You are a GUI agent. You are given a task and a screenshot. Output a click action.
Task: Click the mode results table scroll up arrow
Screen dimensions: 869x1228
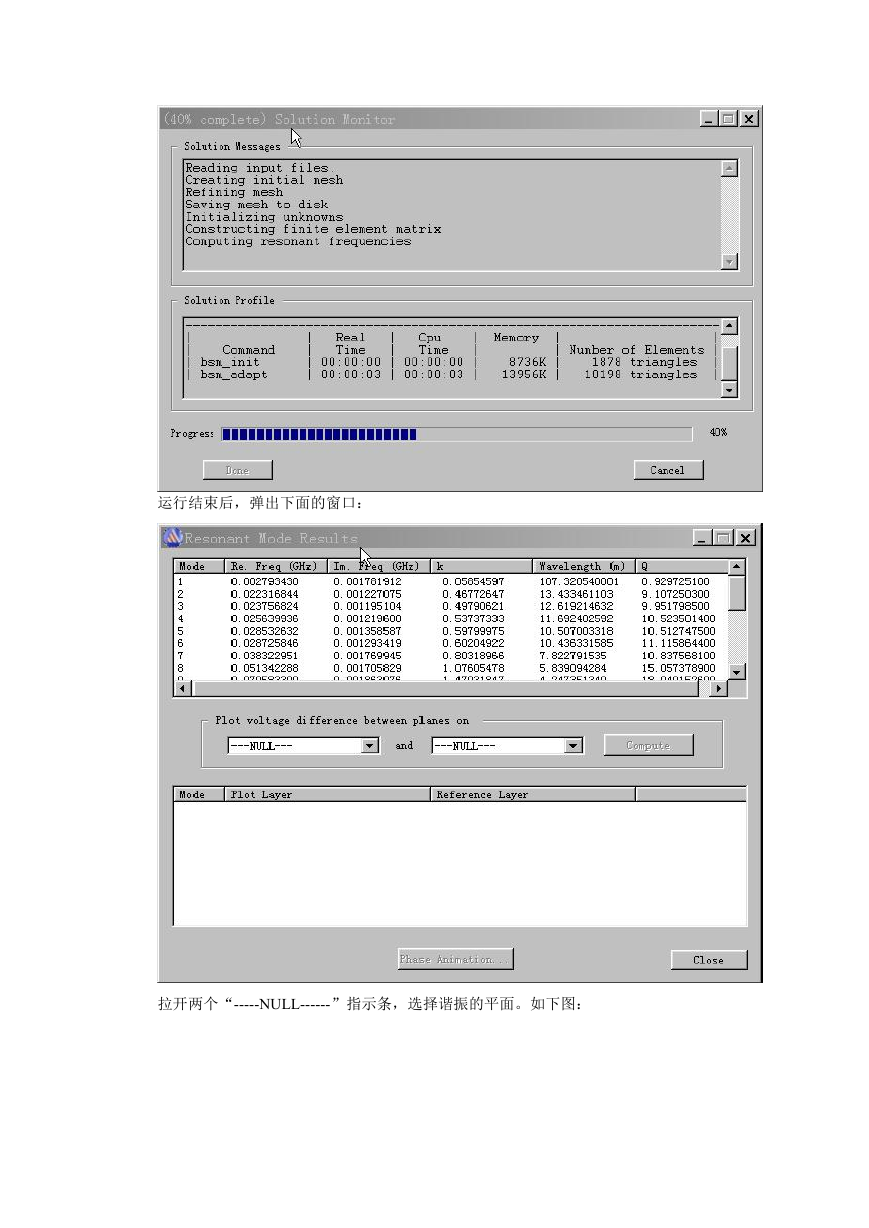point(737,567)
